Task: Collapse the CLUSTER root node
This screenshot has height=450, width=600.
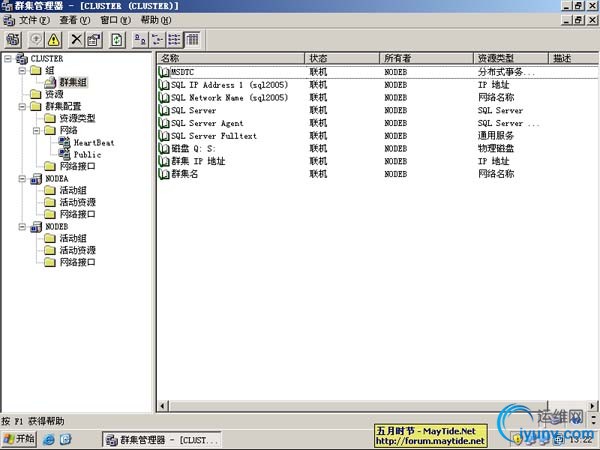Action: click(x=8, y=59)
